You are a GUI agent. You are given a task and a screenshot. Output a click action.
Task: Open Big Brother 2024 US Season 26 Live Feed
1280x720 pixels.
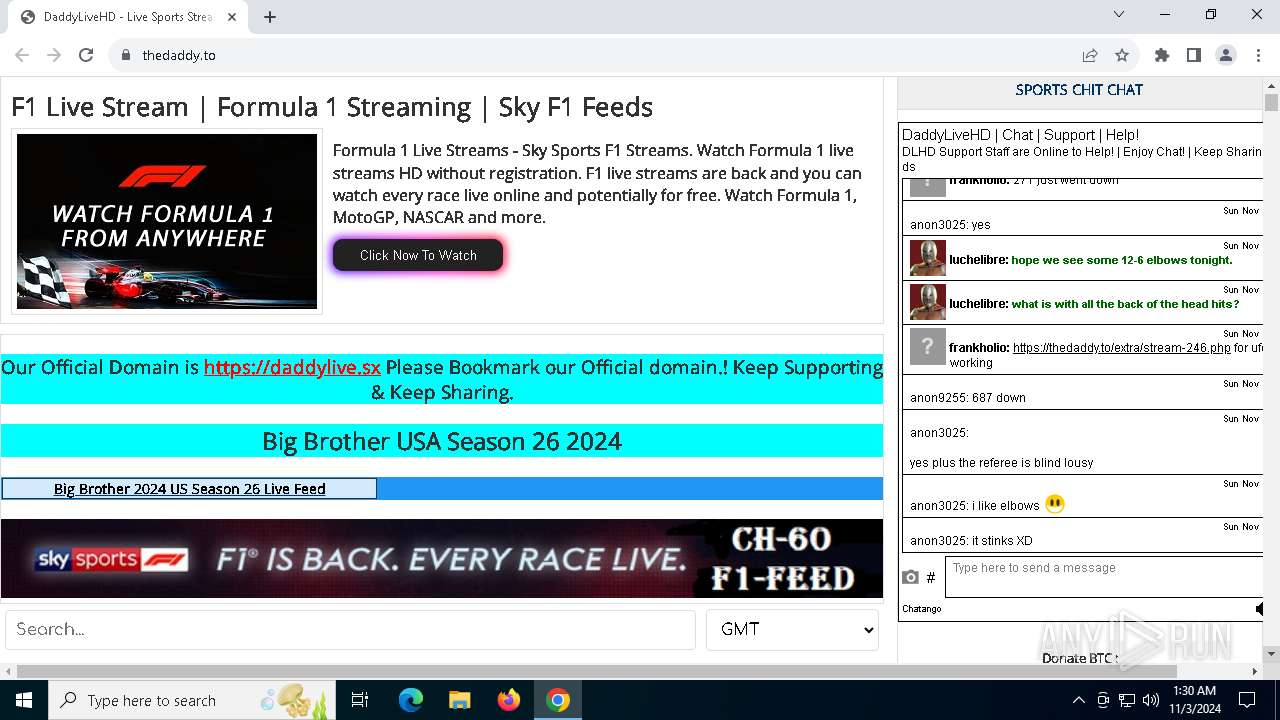[190, 489]
